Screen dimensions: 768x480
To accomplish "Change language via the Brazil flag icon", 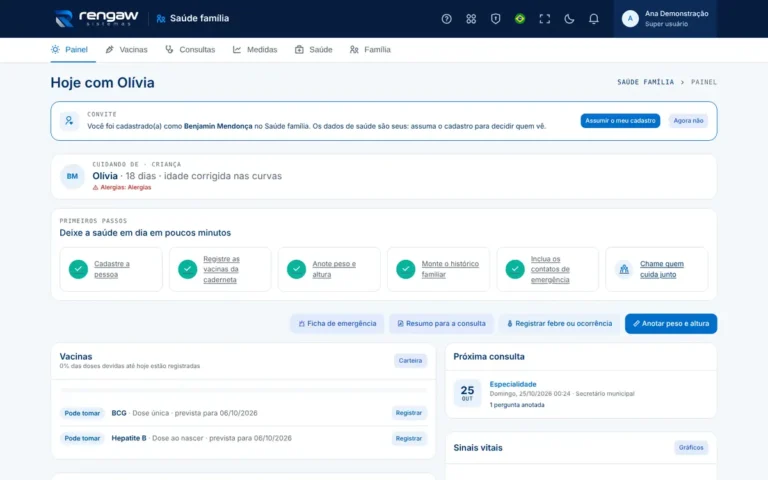I will (x=520, y=19).
